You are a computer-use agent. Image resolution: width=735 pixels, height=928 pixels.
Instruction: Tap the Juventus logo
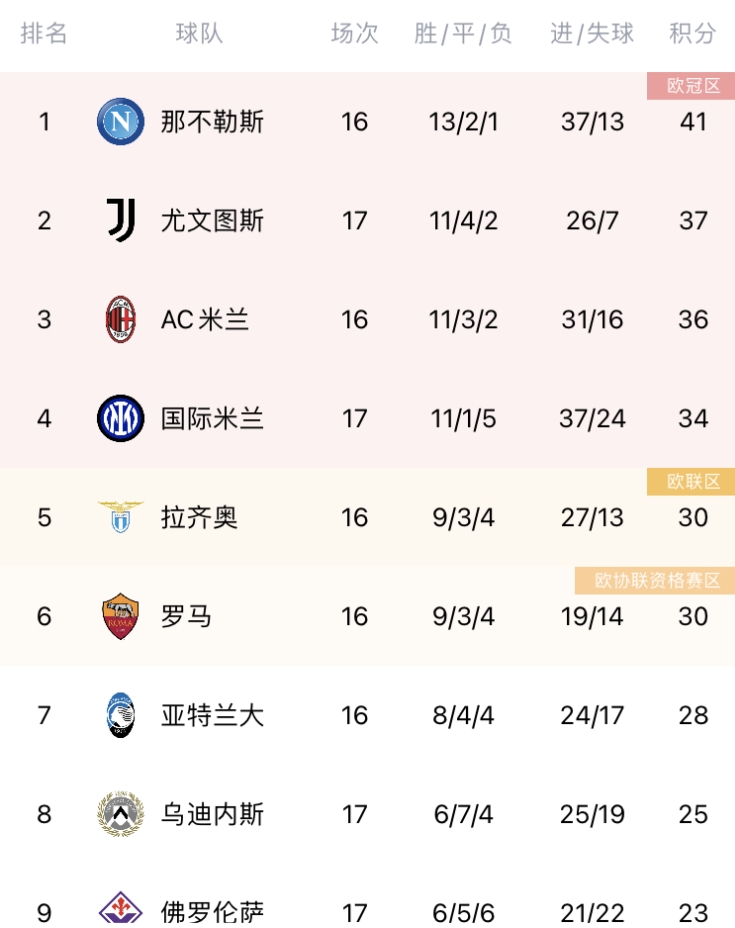[x=121, y=220]
